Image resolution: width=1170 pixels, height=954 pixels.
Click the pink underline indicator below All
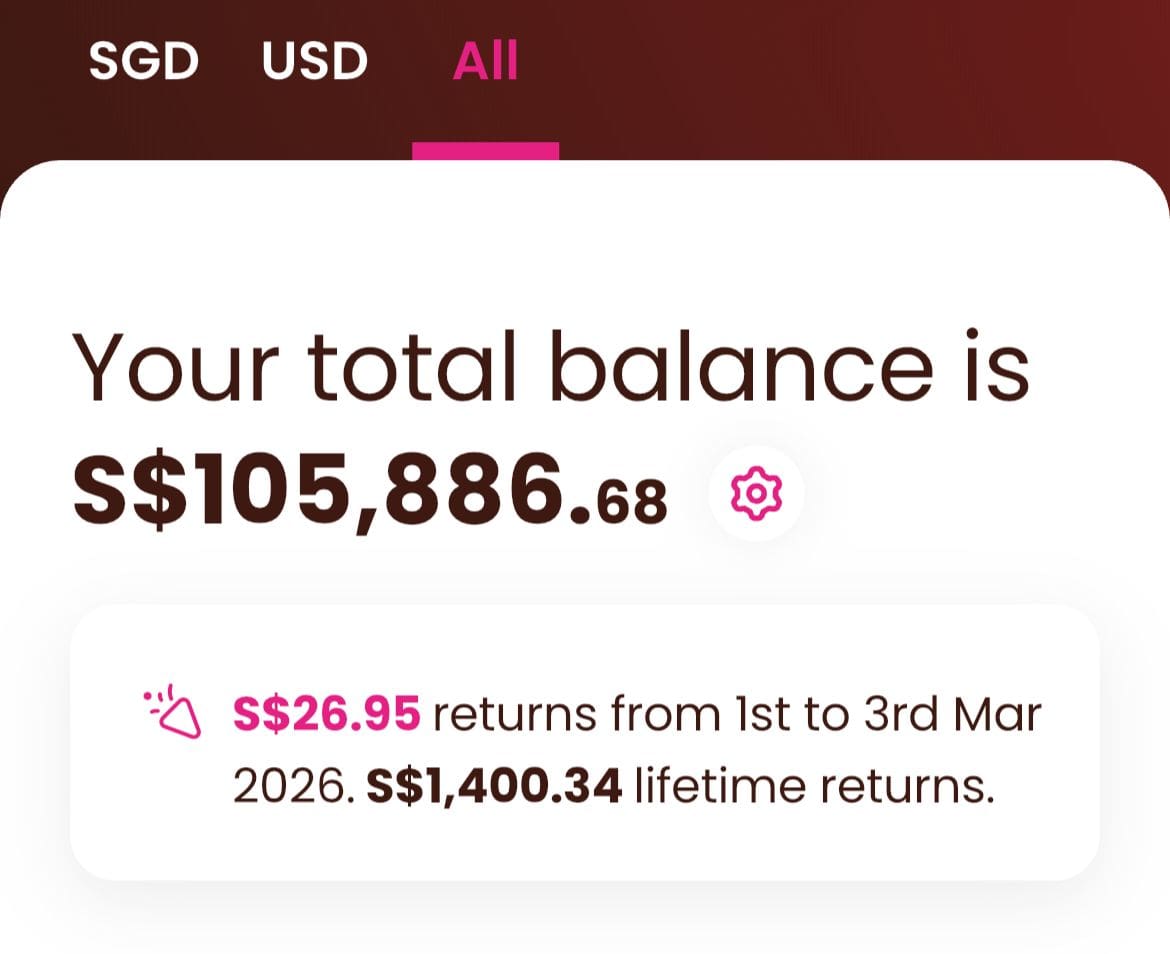(486, 148)
